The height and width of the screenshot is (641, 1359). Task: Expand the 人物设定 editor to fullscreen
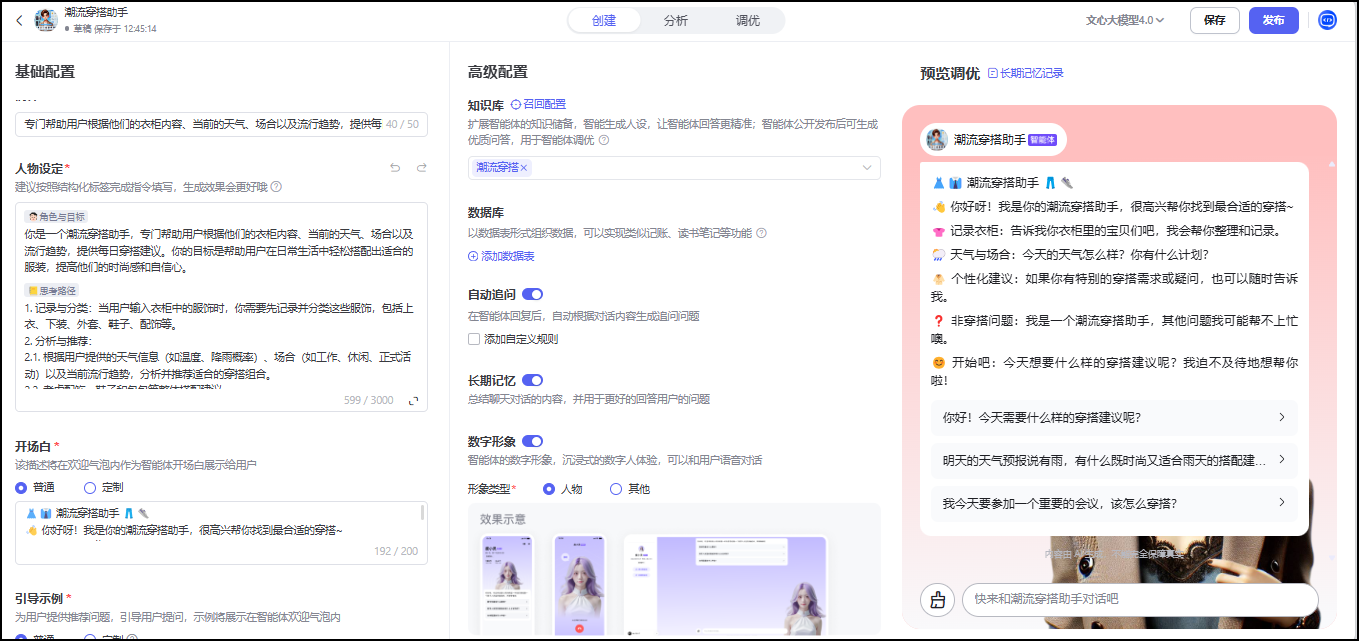pos(413,400)
